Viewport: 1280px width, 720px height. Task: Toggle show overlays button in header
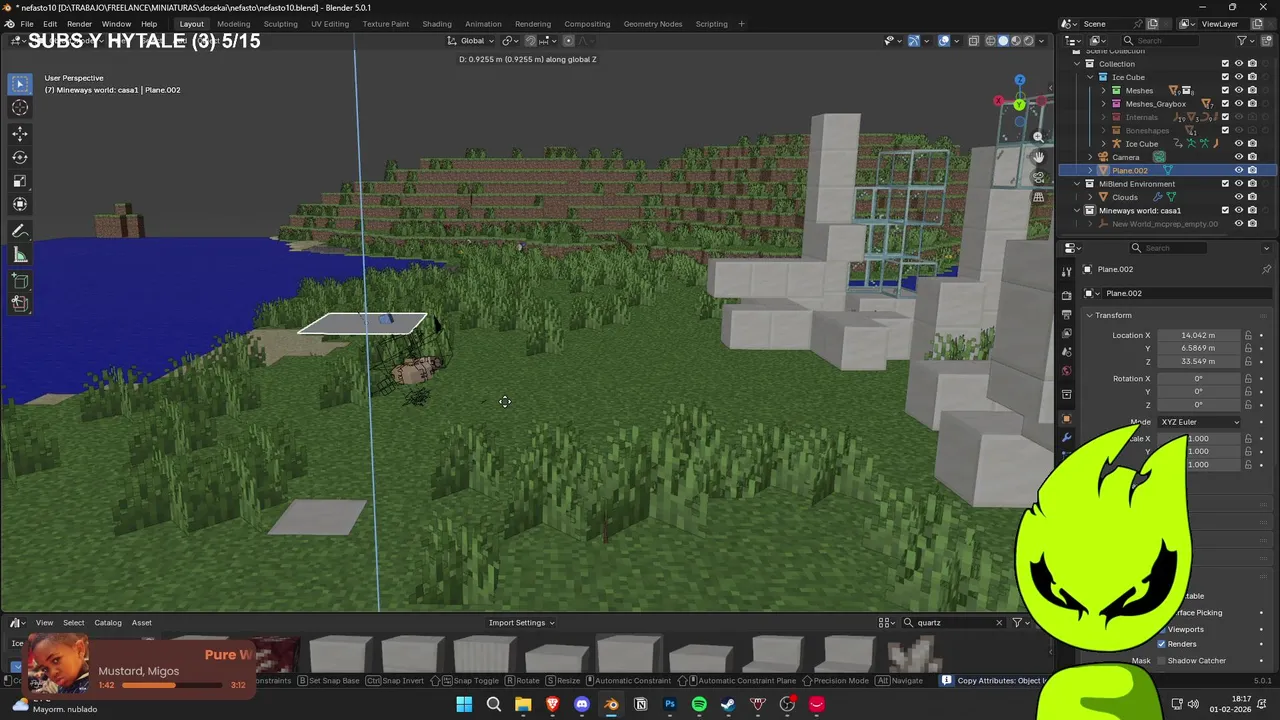(x=944, y=41)
